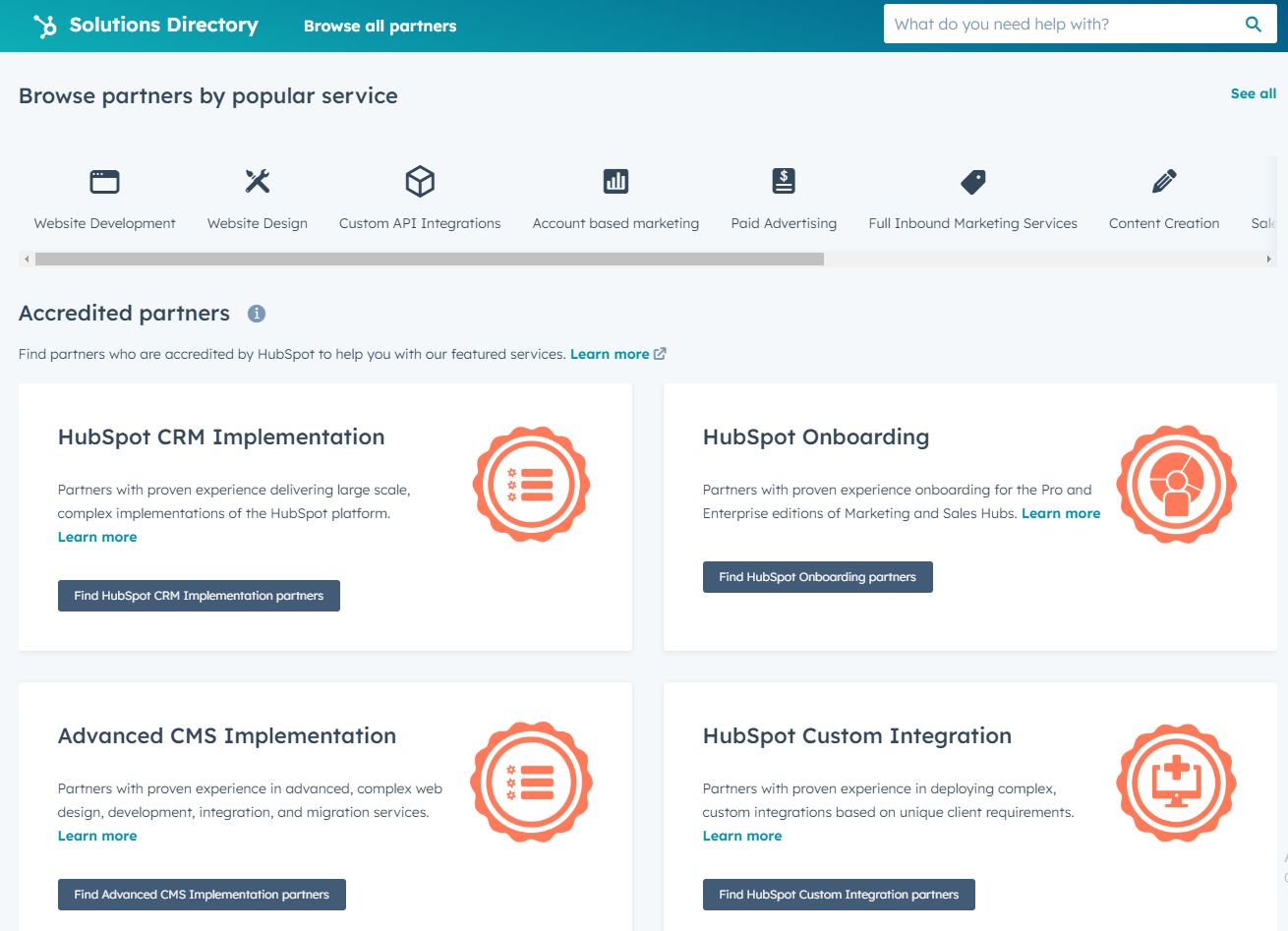Screen dimensions: 1288x931
Task: Click Browse partners by popular service heading
Action: click(x=208, y=96)
